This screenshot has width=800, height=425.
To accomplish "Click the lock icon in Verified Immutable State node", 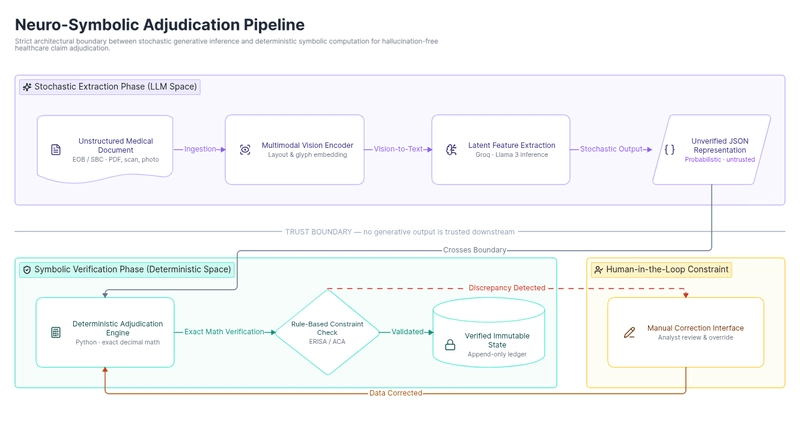I will point(450,345).
